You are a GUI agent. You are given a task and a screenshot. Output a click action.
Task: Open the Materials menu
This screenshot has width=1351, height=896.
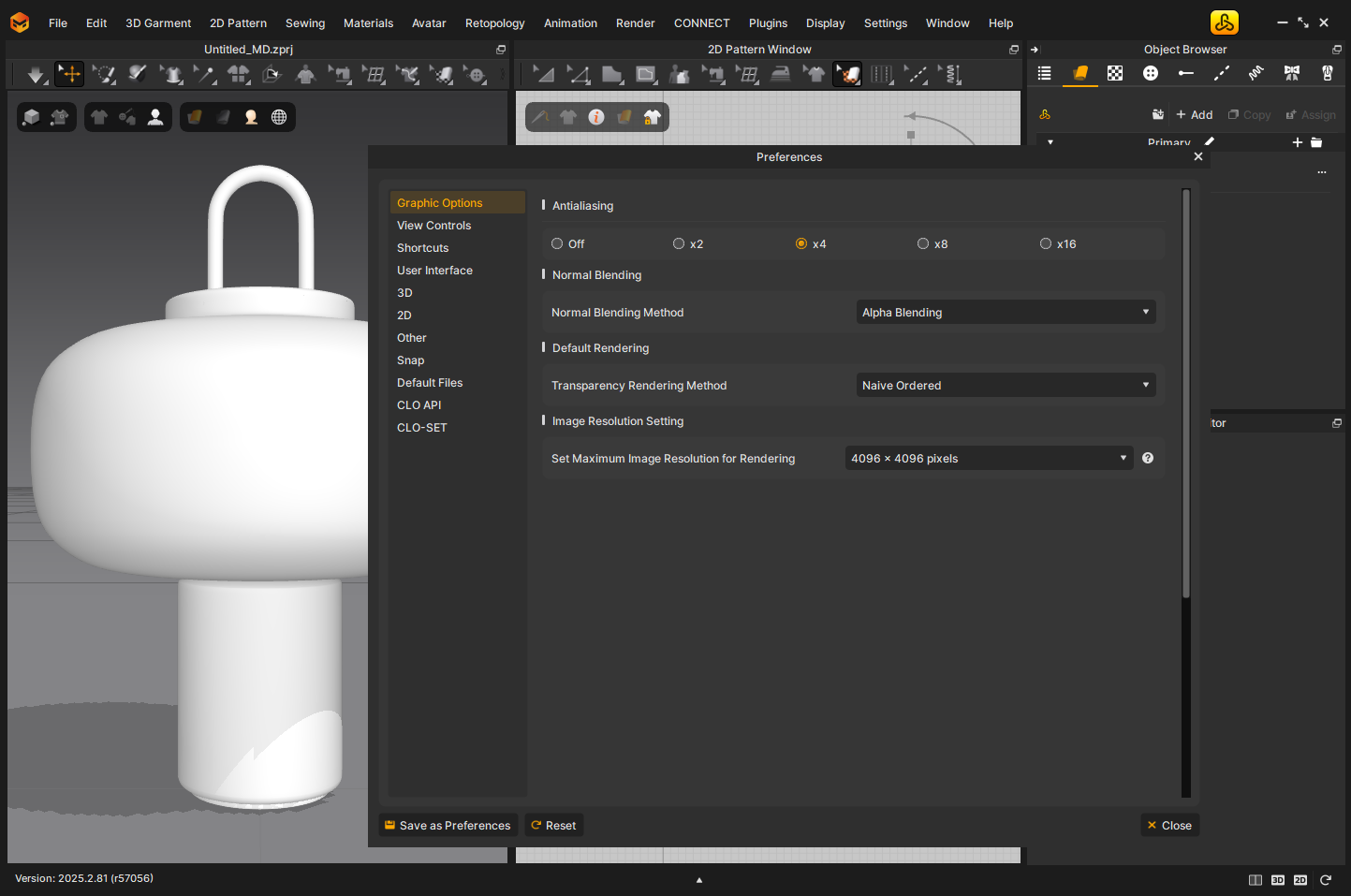point(368,23)
